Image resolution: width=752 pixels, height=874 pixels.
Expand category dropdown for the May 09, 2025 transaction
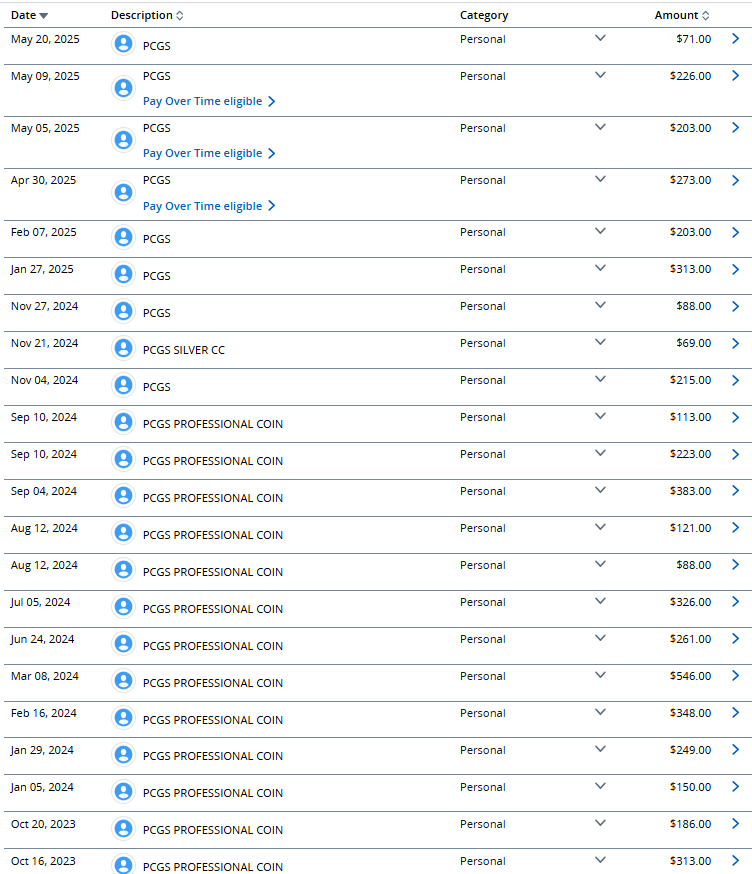pyautogui.click(x=600, y=75)
